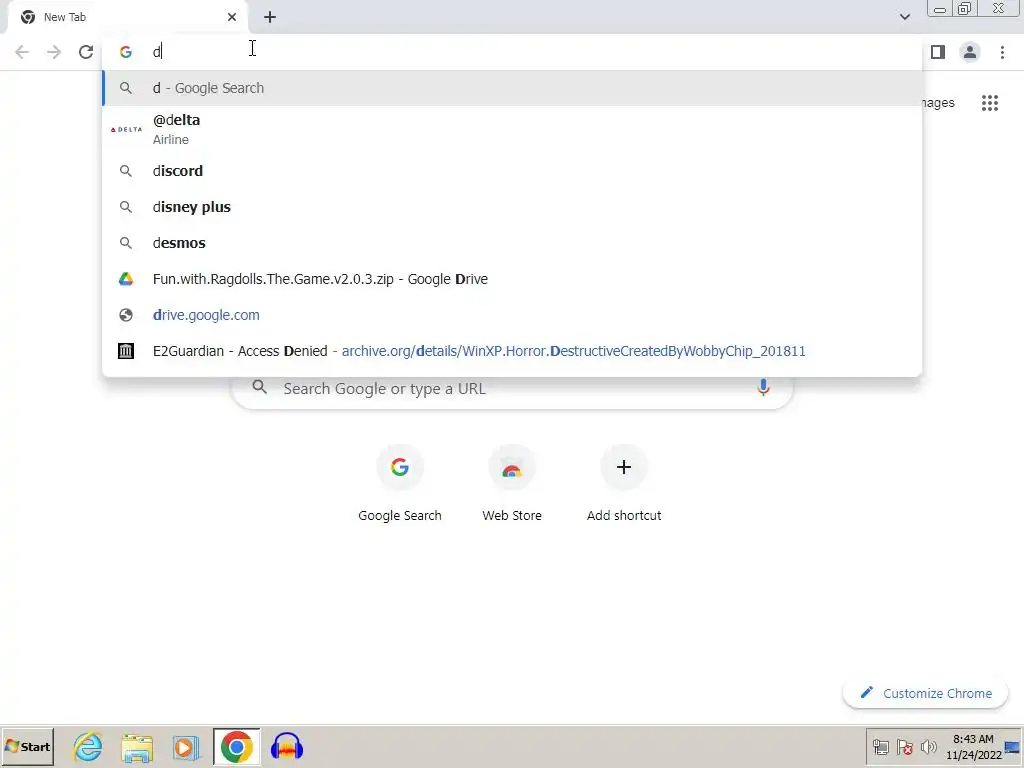1024x768 pixels.
Task: Click the 'Search Google or type a URL' box
Action: pyautogui.click(x=512, y=389)
